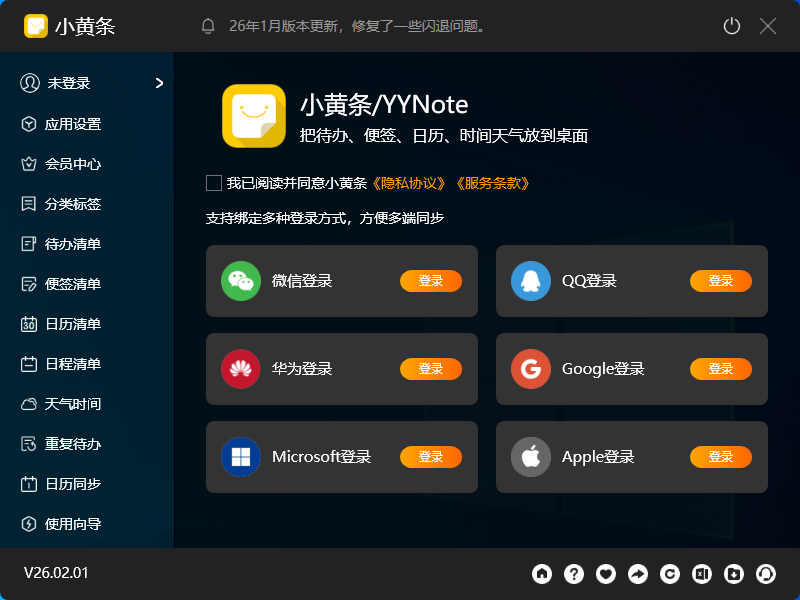The image size is (800, 600).
Task: Click the 会员中心 crown icon
Action: [30, 164]
